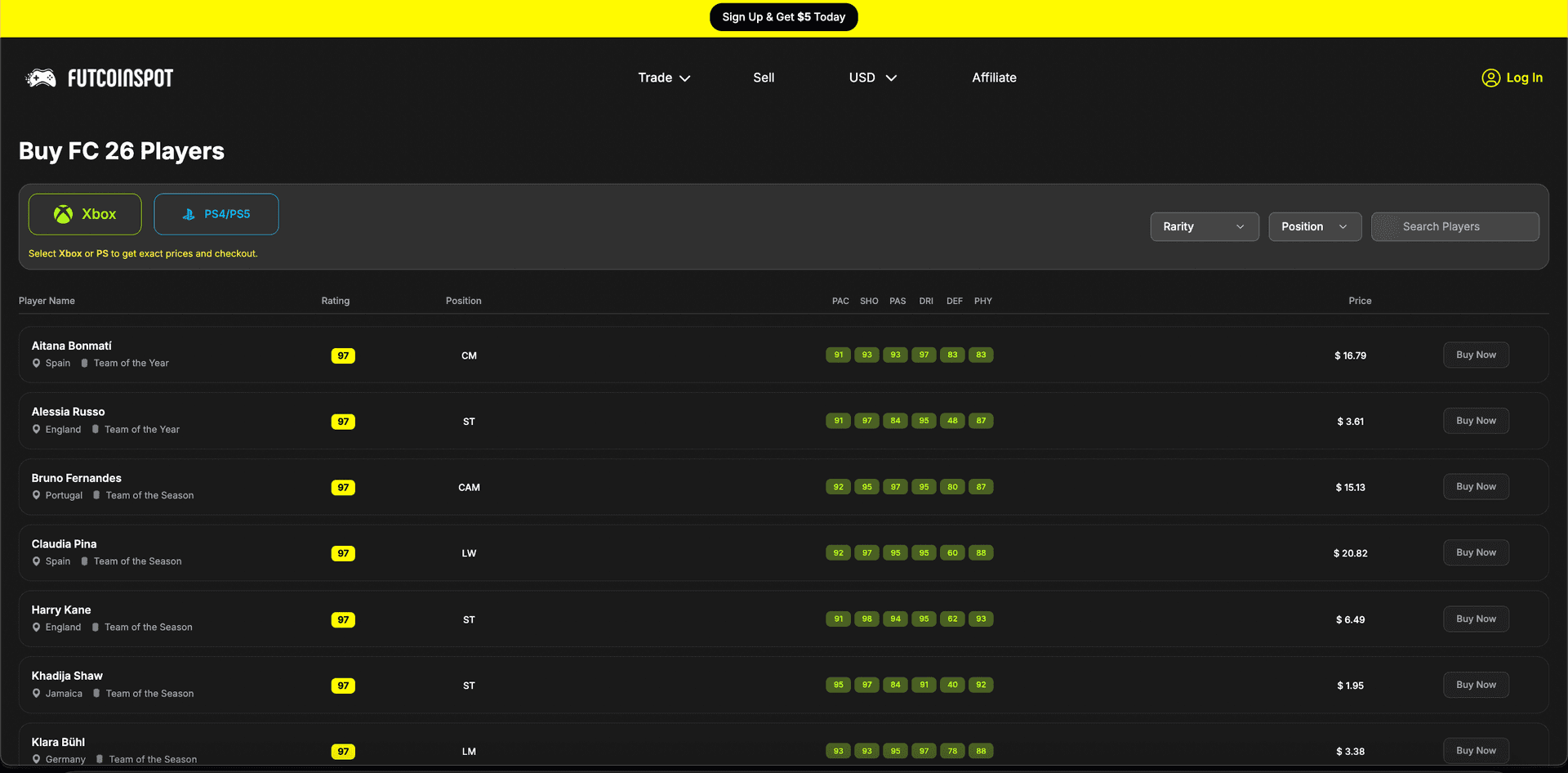This screenshot has width=1568, height=773.
Task: Click the FUTCOINSPOT controller logo icon
Action: point(41,78)
